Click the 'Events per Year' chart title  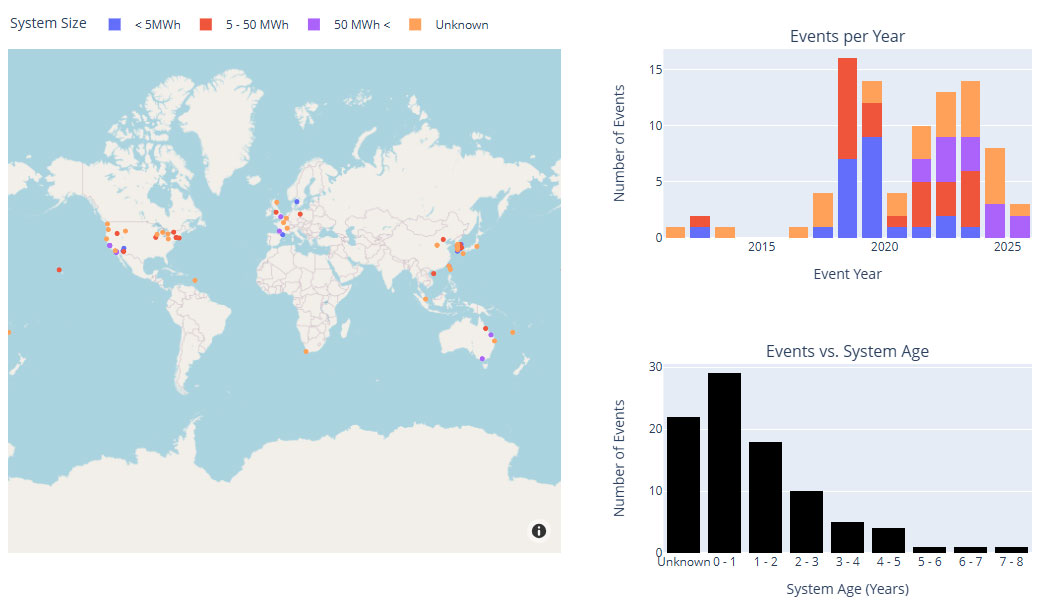click(x=847, y=37)
